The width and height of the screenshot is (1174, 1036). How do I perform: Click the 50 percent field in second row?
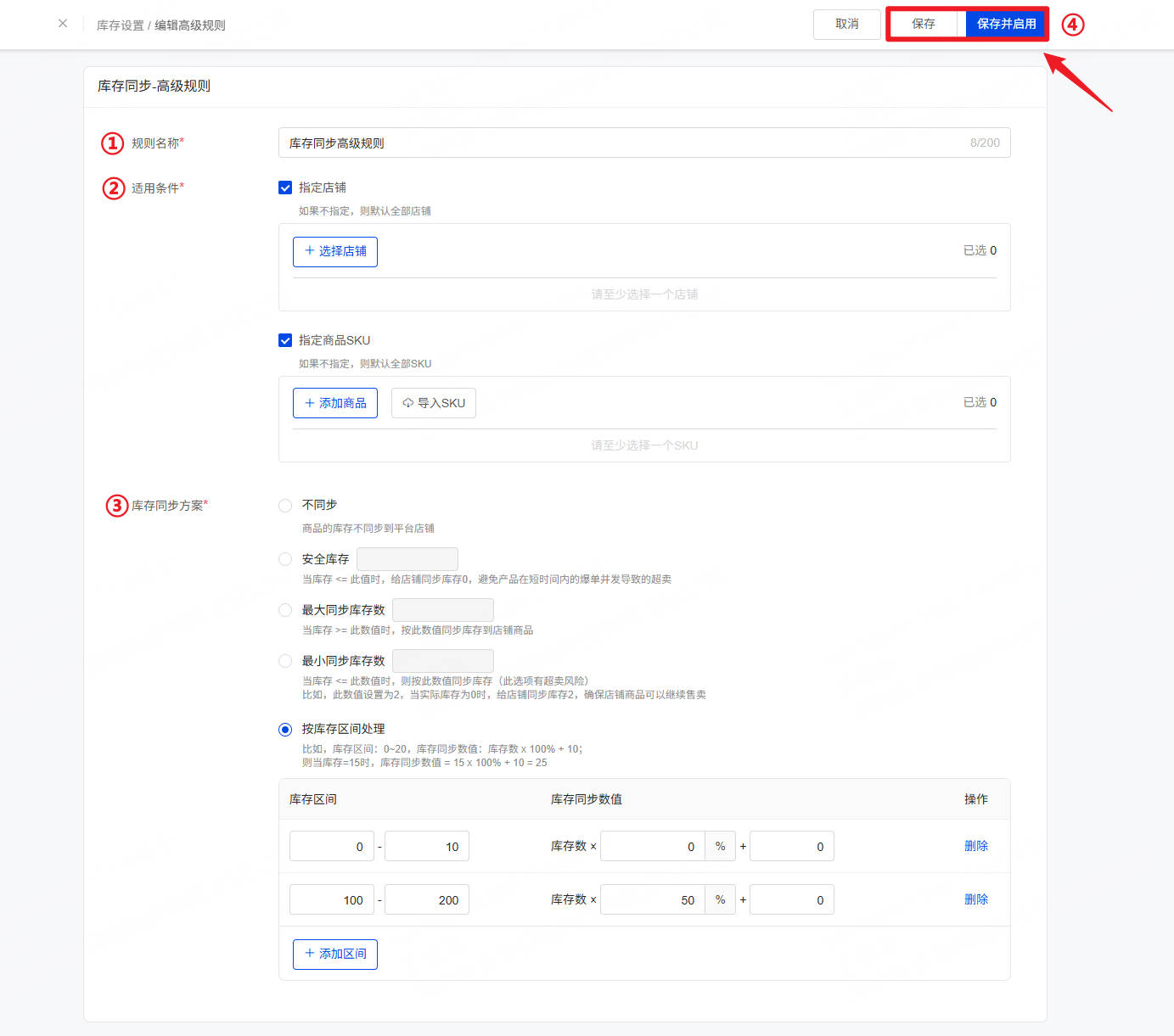(x=652, y=900)
